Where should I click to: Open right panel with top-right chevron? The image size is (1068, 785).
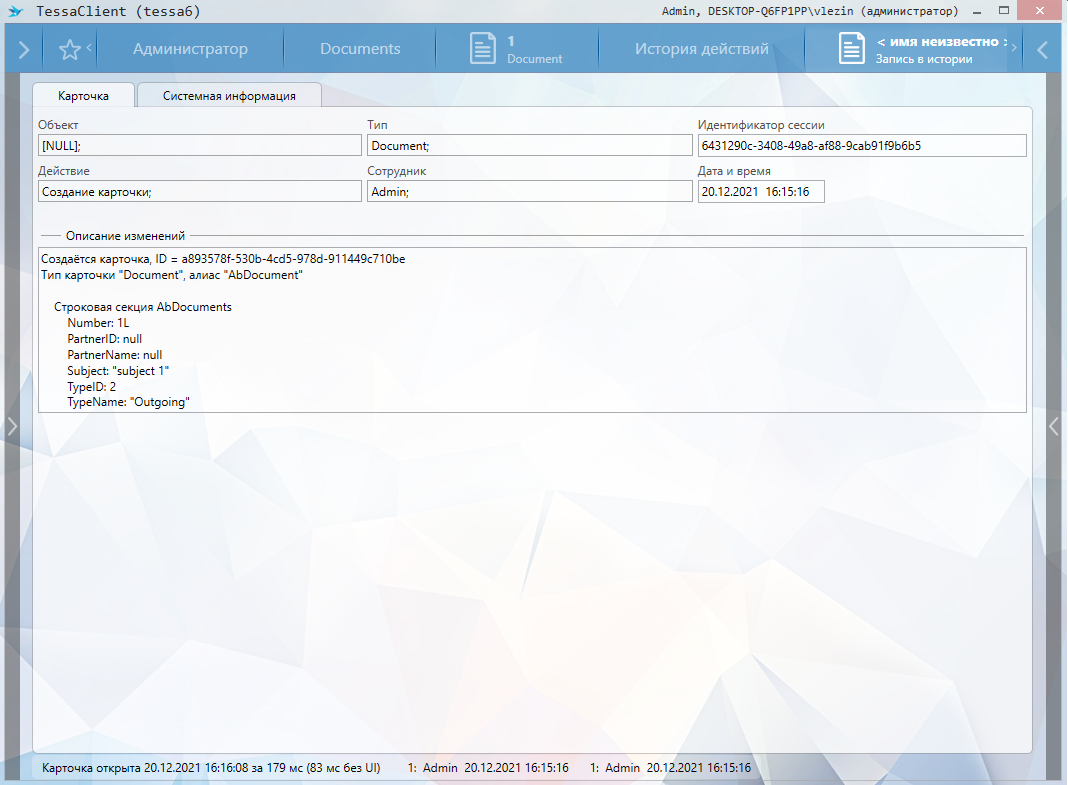tap(1043, 49)
